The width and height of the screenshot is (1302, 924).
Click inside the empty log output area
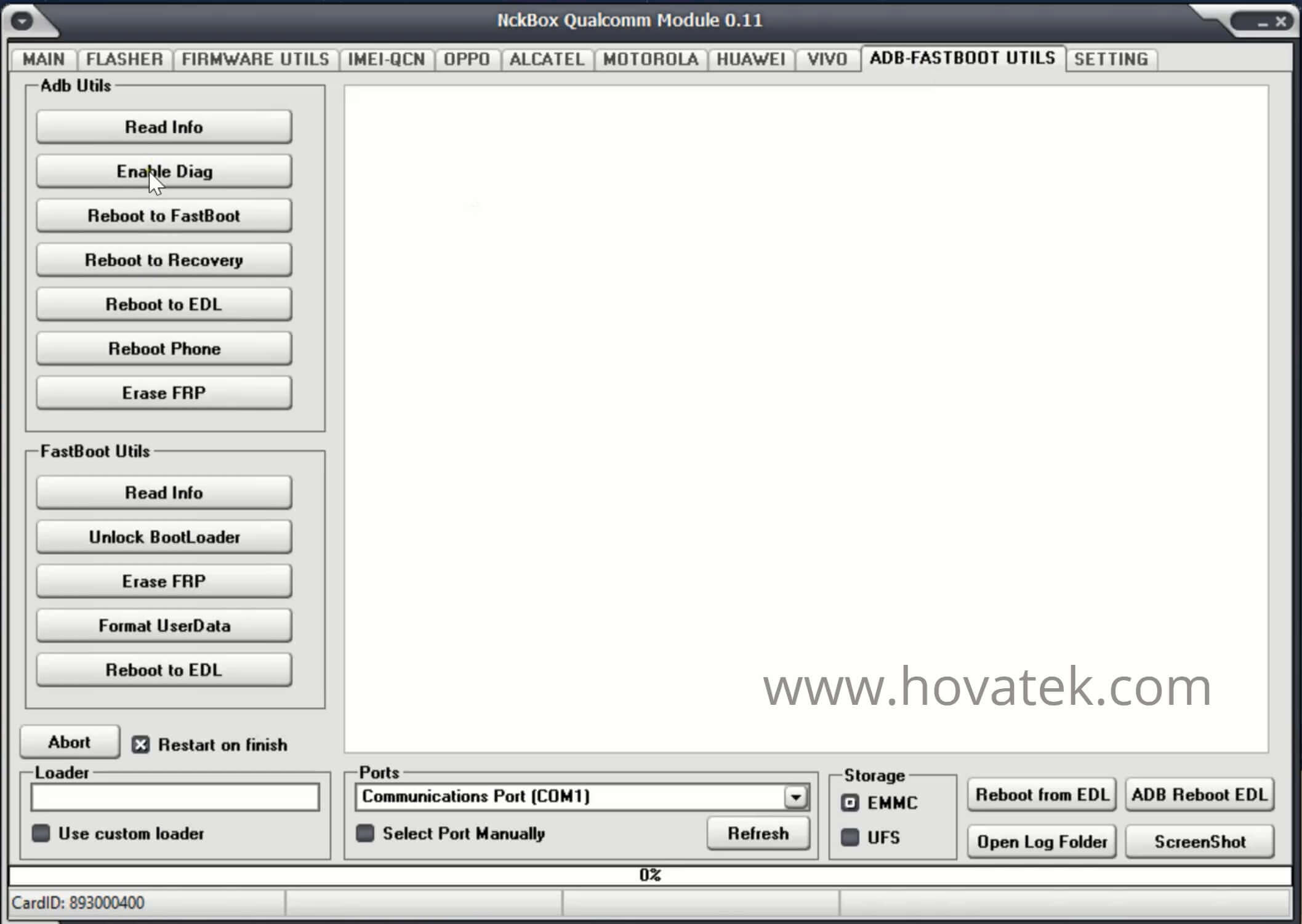[x=806, y=419]
